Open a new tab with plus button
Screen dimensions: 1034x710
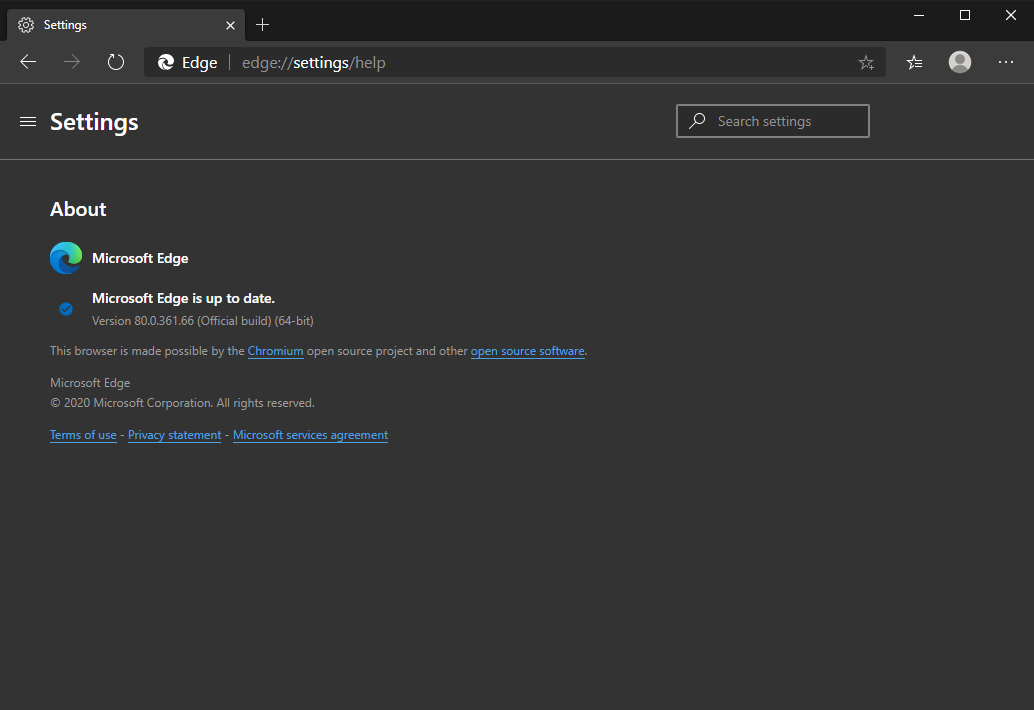coord(262,25)
